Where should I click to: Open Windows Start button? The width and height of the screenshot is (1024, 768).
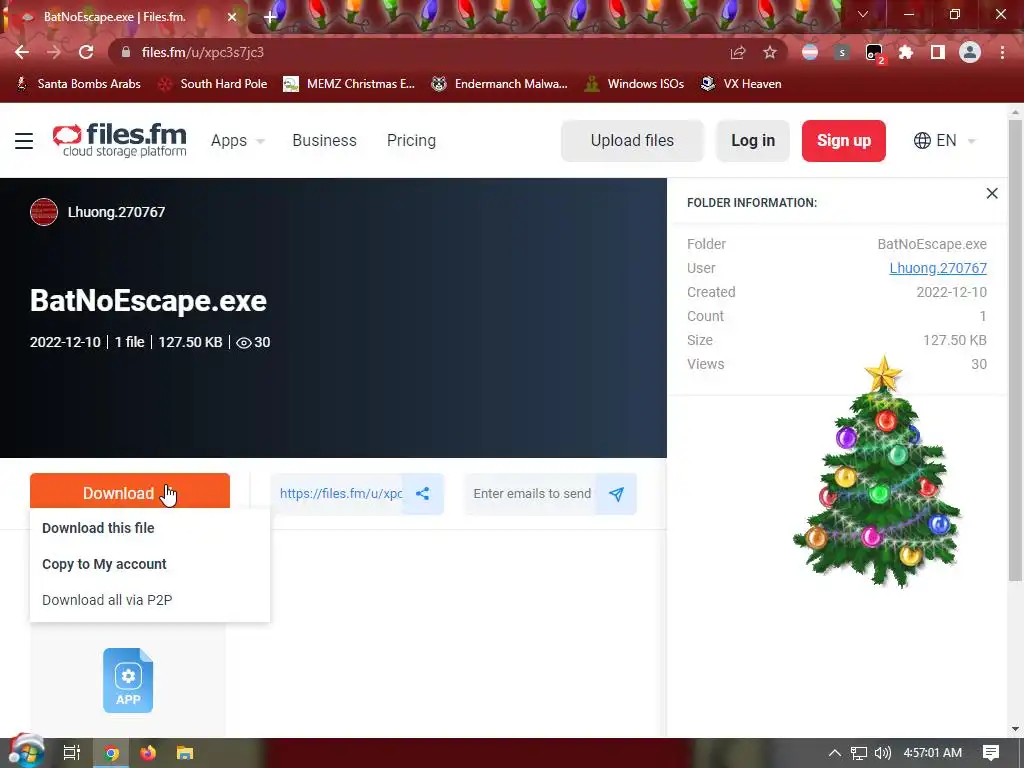point(26,752)
